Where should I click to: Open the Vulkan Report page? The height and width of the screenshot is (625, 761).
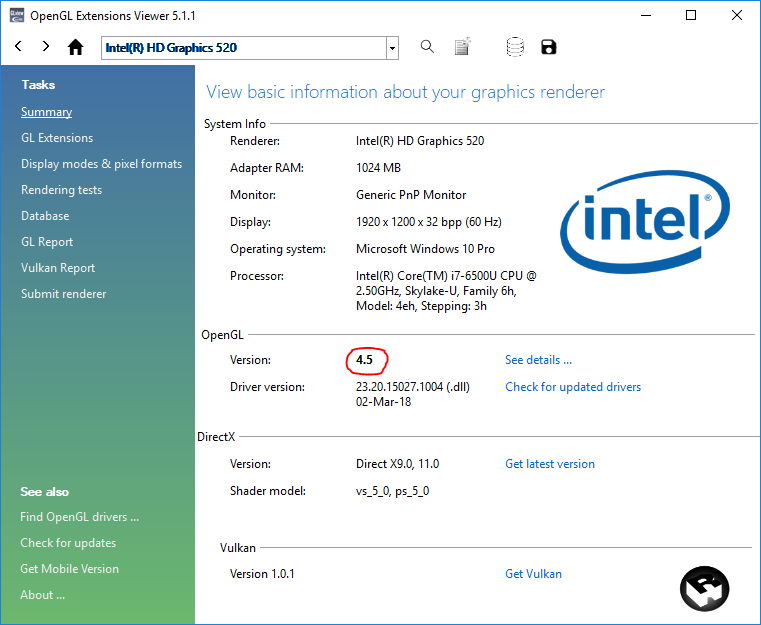tap(58, 268)
